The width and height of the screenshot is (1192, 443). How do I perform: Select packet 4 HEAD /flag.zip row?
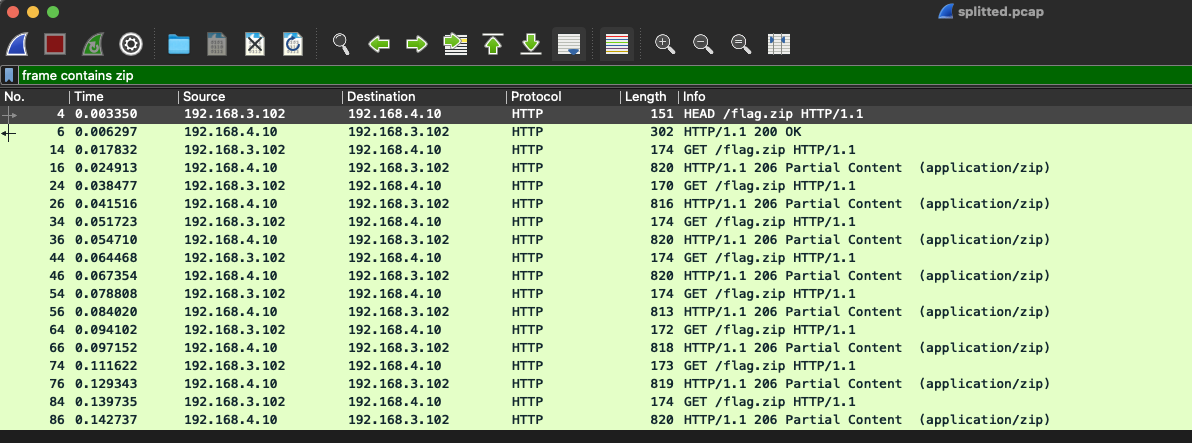pos(596,114)
